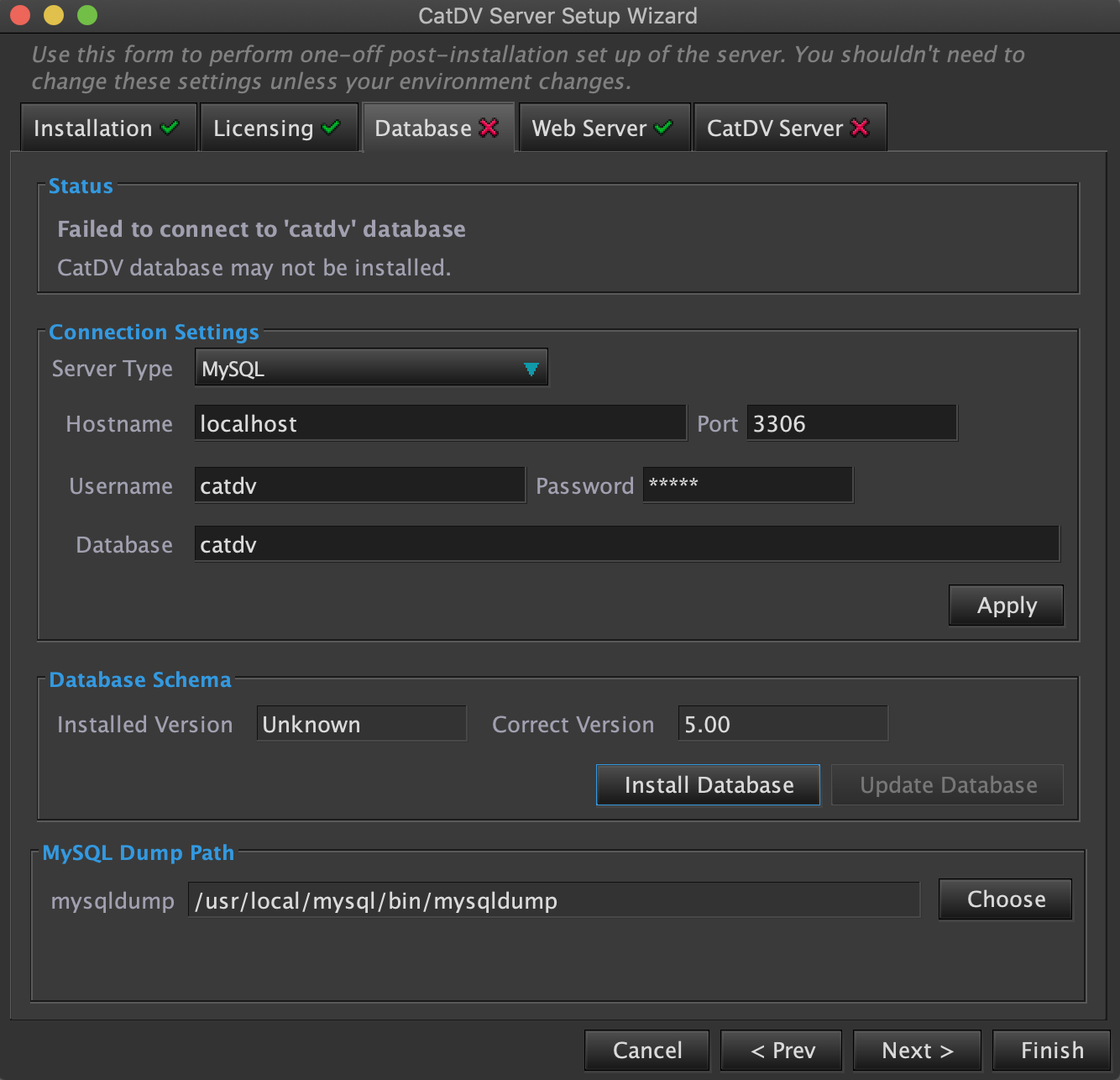This screenshot has height=1080, width=1120.
Task: Click green checkmark icon on Licensing tab
Action: 331,128
